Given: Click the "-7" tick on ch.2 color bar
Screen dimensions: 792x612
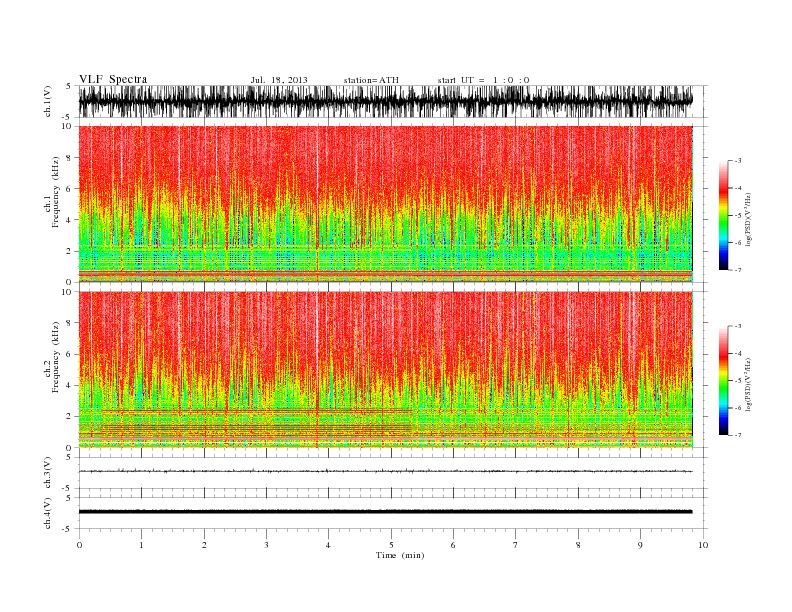Looking at the screenshot, I should pyautogui.click(x=738, y=435).
